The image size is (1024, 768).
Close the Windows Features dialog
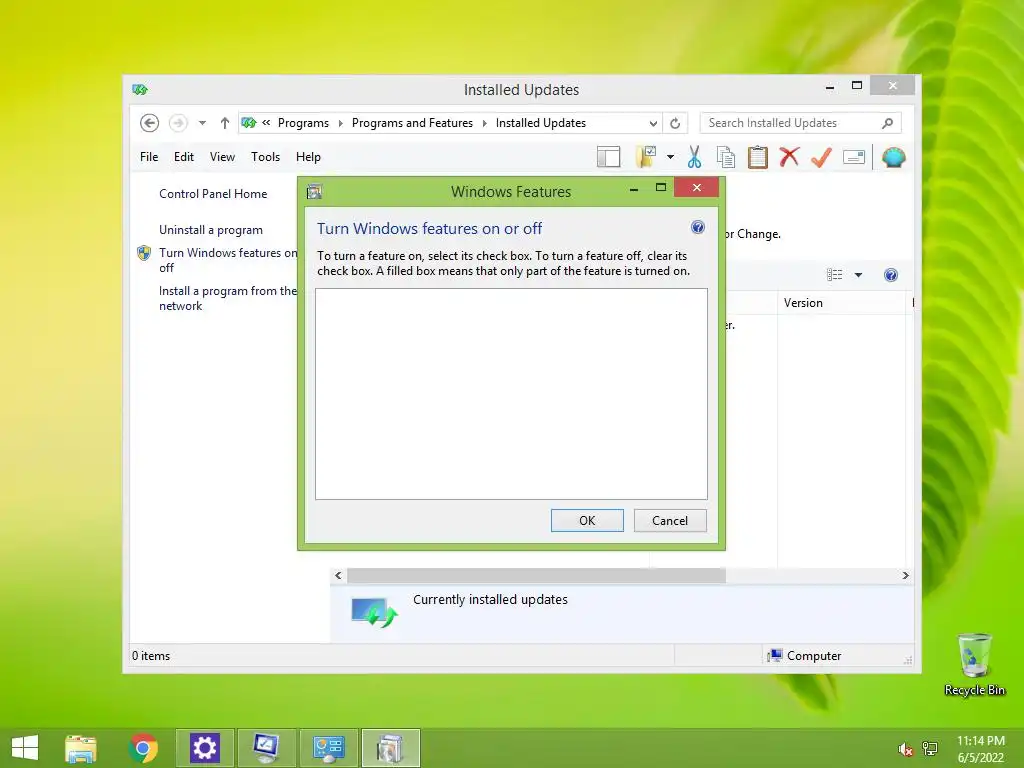[x=697, y=187]
